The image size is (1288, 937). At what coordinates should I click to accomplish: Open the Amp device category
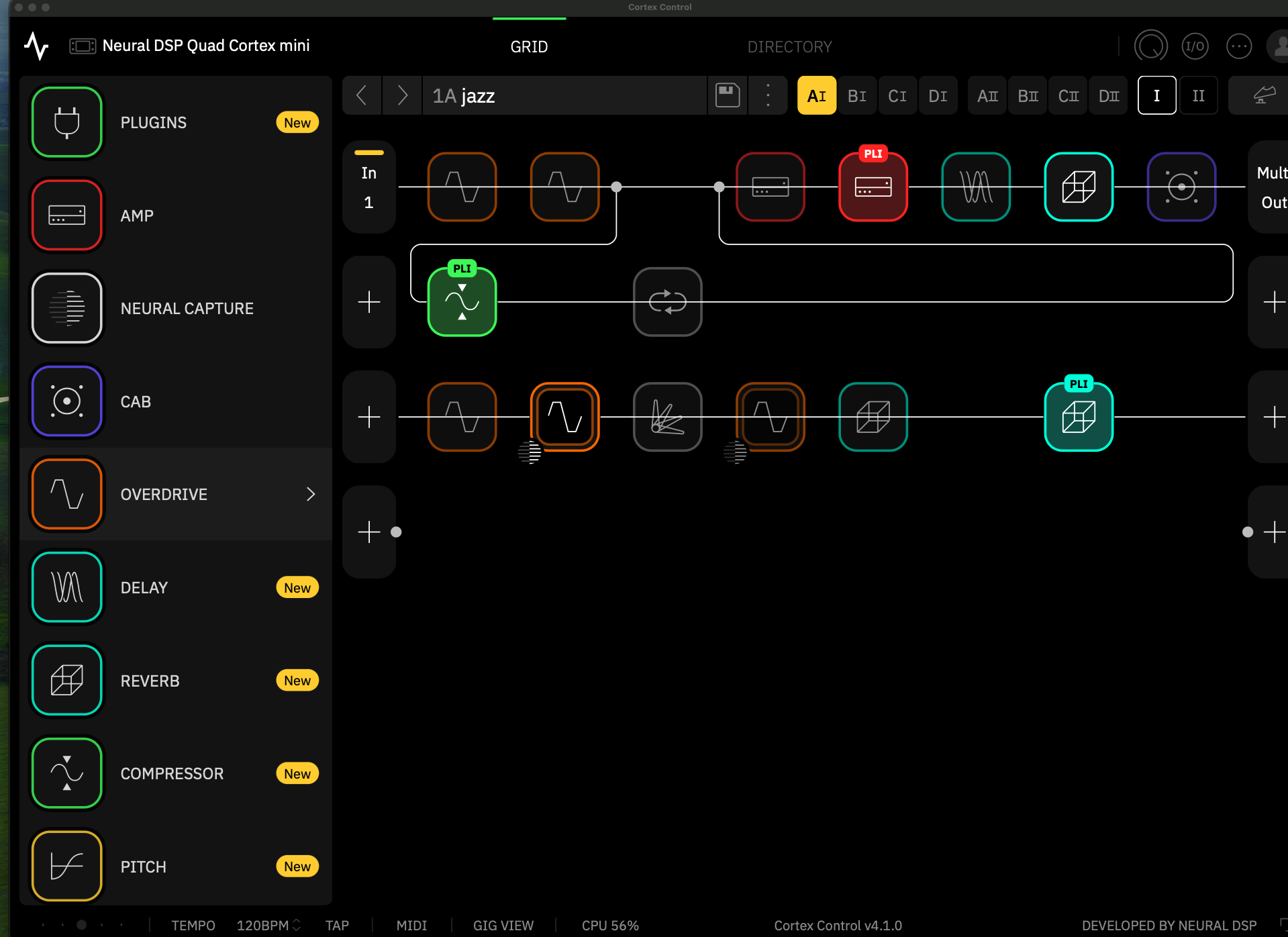[176, 215]
